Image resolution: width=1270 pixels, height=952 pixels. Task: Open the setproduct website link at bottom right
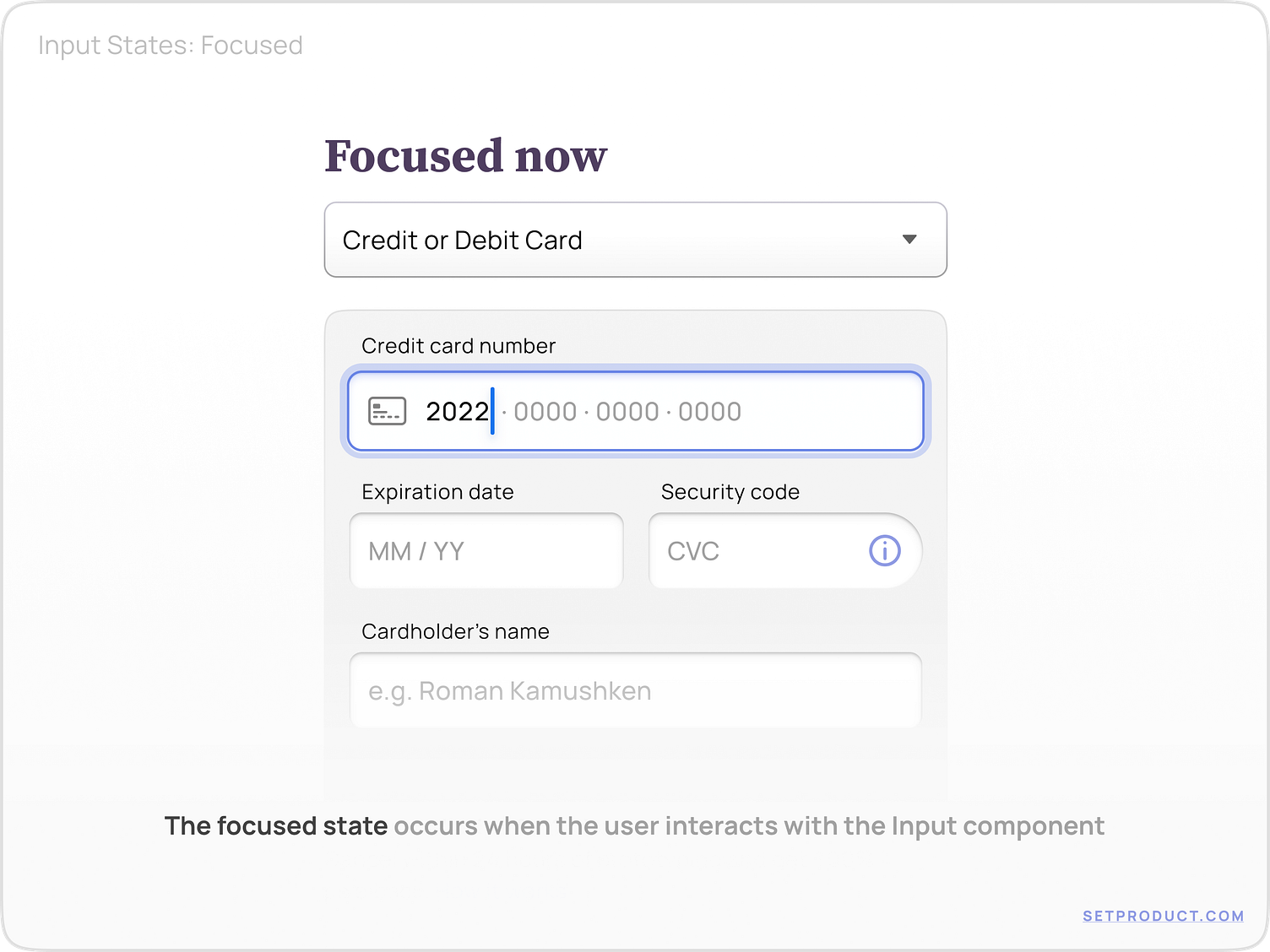point(1163,916)
